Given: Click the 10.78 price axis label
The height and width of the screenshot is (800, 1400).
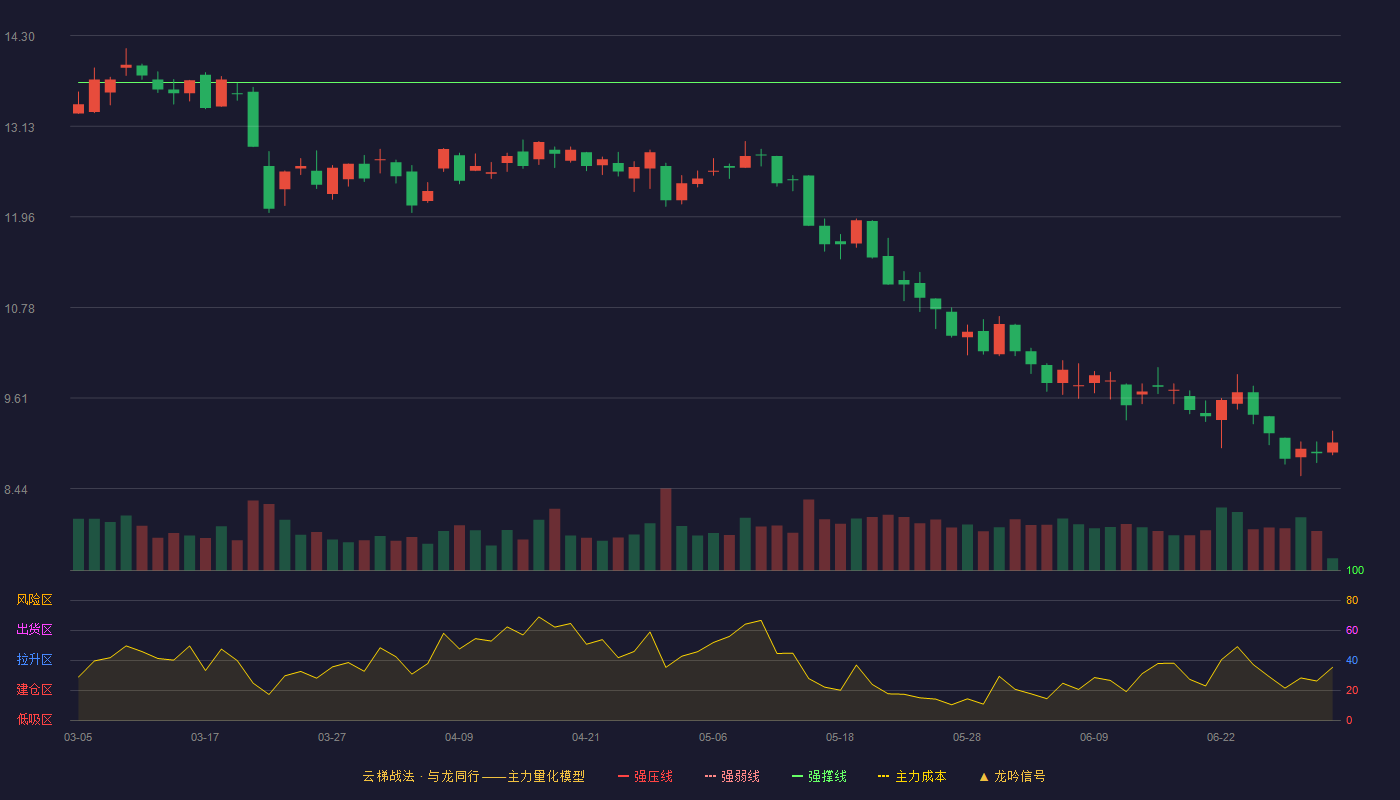Looking at the screenshot, I should [x=20, y=308].
